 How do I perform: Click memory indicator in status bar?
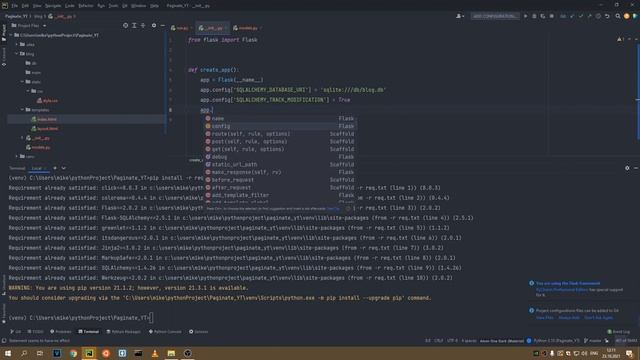pyautogui.click(x=626, y=340)
